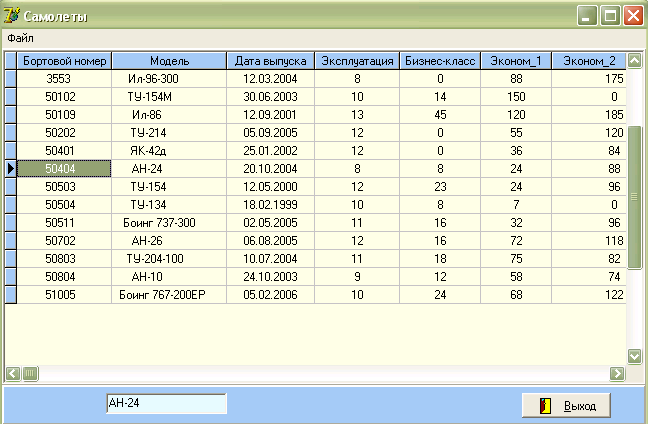Image resolution: width=648 pixels, height=424 pixels.
Task: Click the date cell 12.03.2004
Action: [x=270, y=79]
